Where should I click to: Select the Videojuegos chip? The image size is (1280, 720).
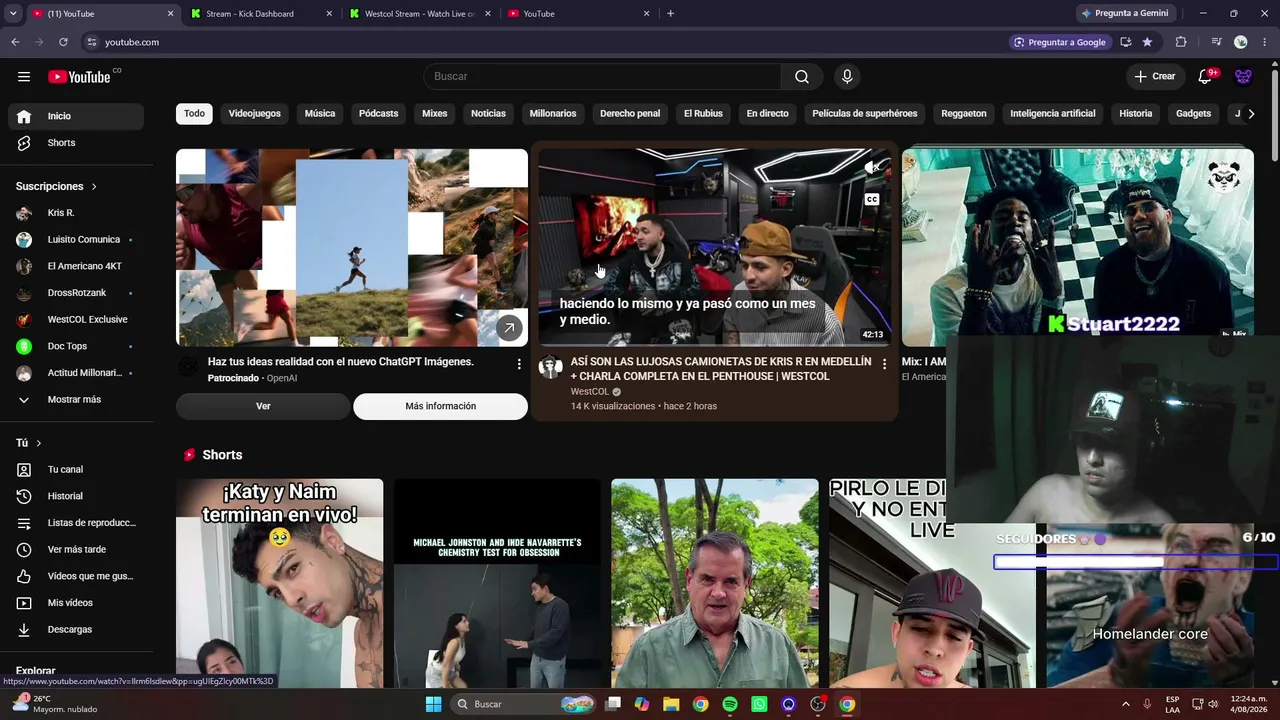click(x=255, y=114)
